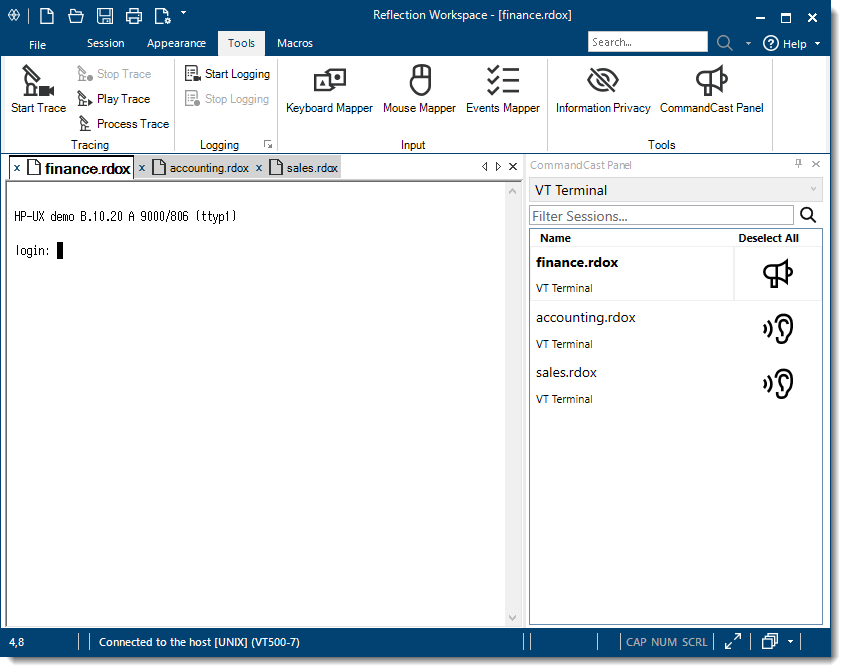
Task: Click the Filter Sessions search icon
Action: pyautogui.click(x=808, y=215)
